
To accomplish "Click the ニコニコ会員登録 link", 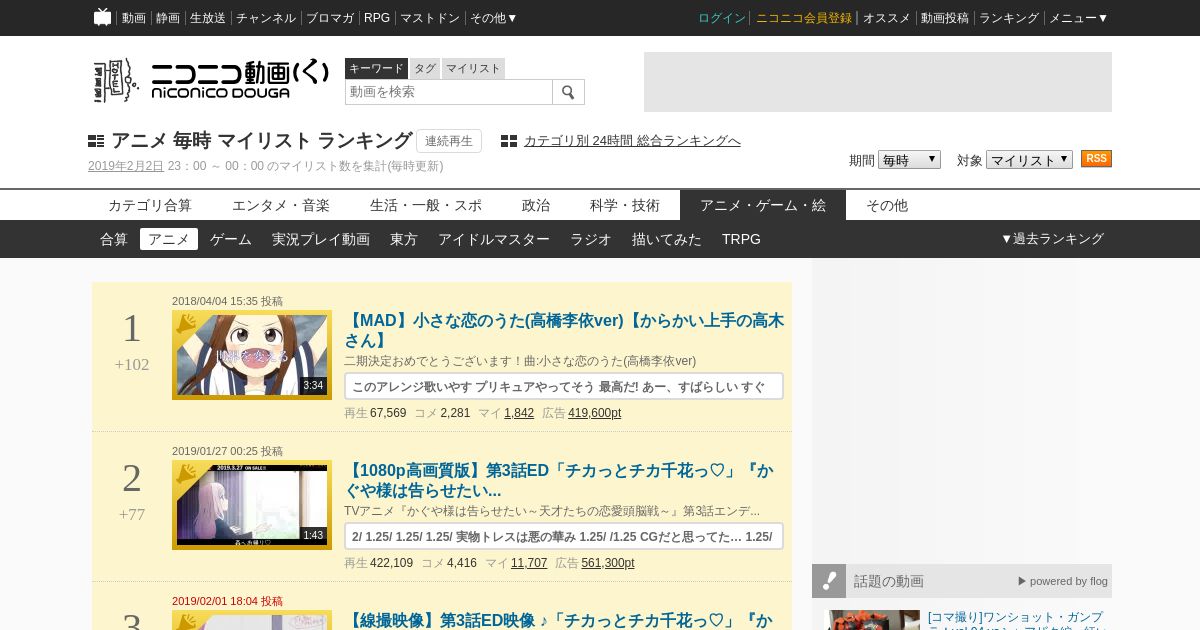I will (x=804, y=18).
